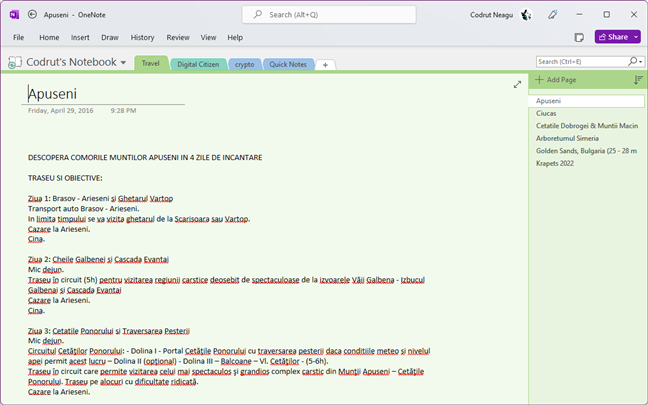
Task: Click Add Page button
Action: (556, 80)
